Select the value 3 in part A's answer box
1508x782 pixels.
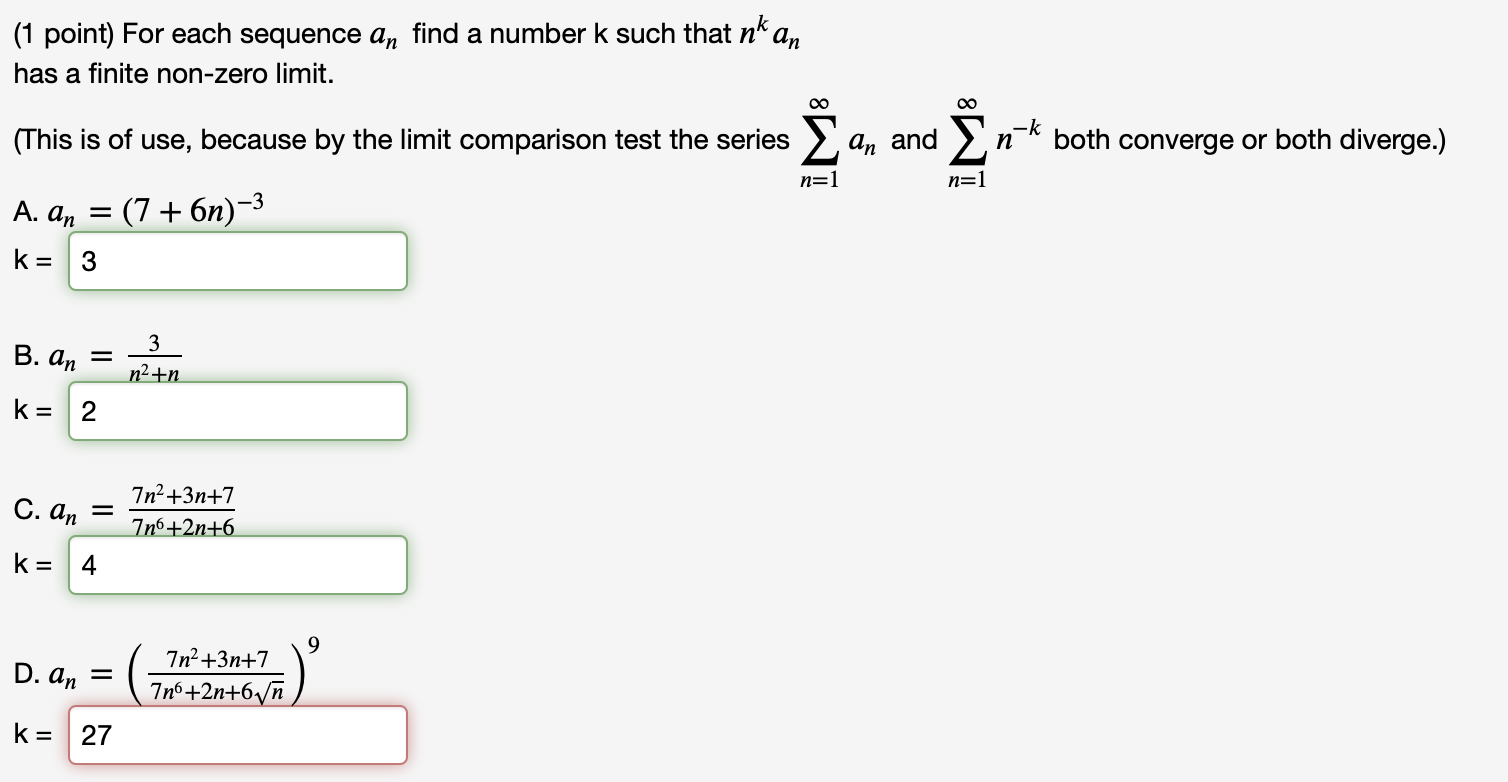90,261
